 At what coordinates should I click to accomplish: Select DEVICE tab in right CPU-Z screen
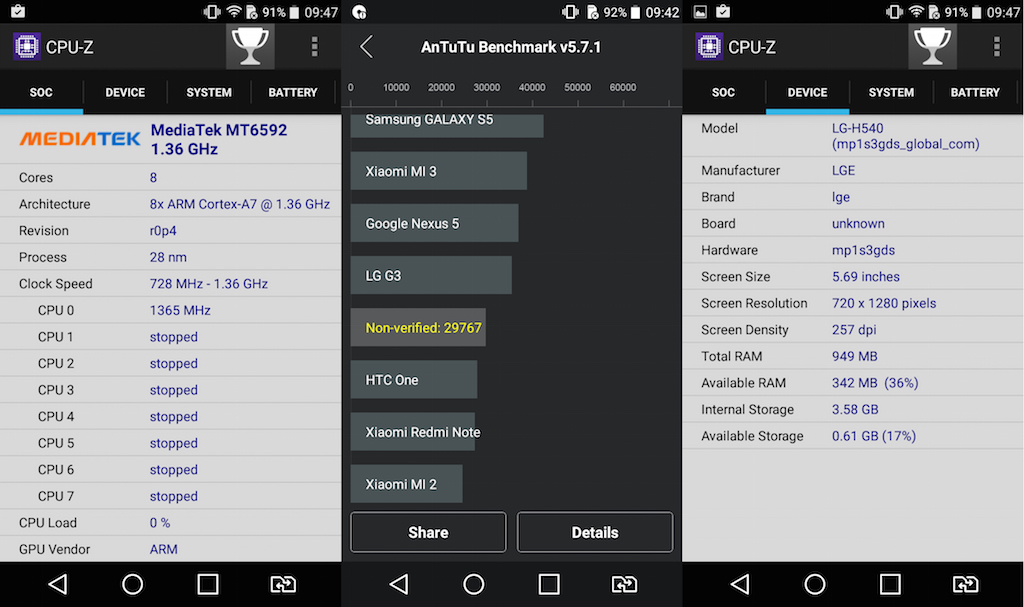click(x=807, y=92)
